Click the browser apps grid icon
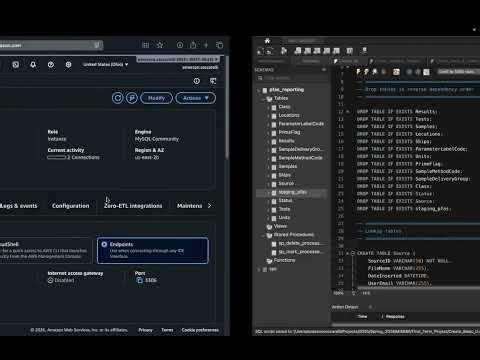This screenshot has height=360, width=480. 146,45
